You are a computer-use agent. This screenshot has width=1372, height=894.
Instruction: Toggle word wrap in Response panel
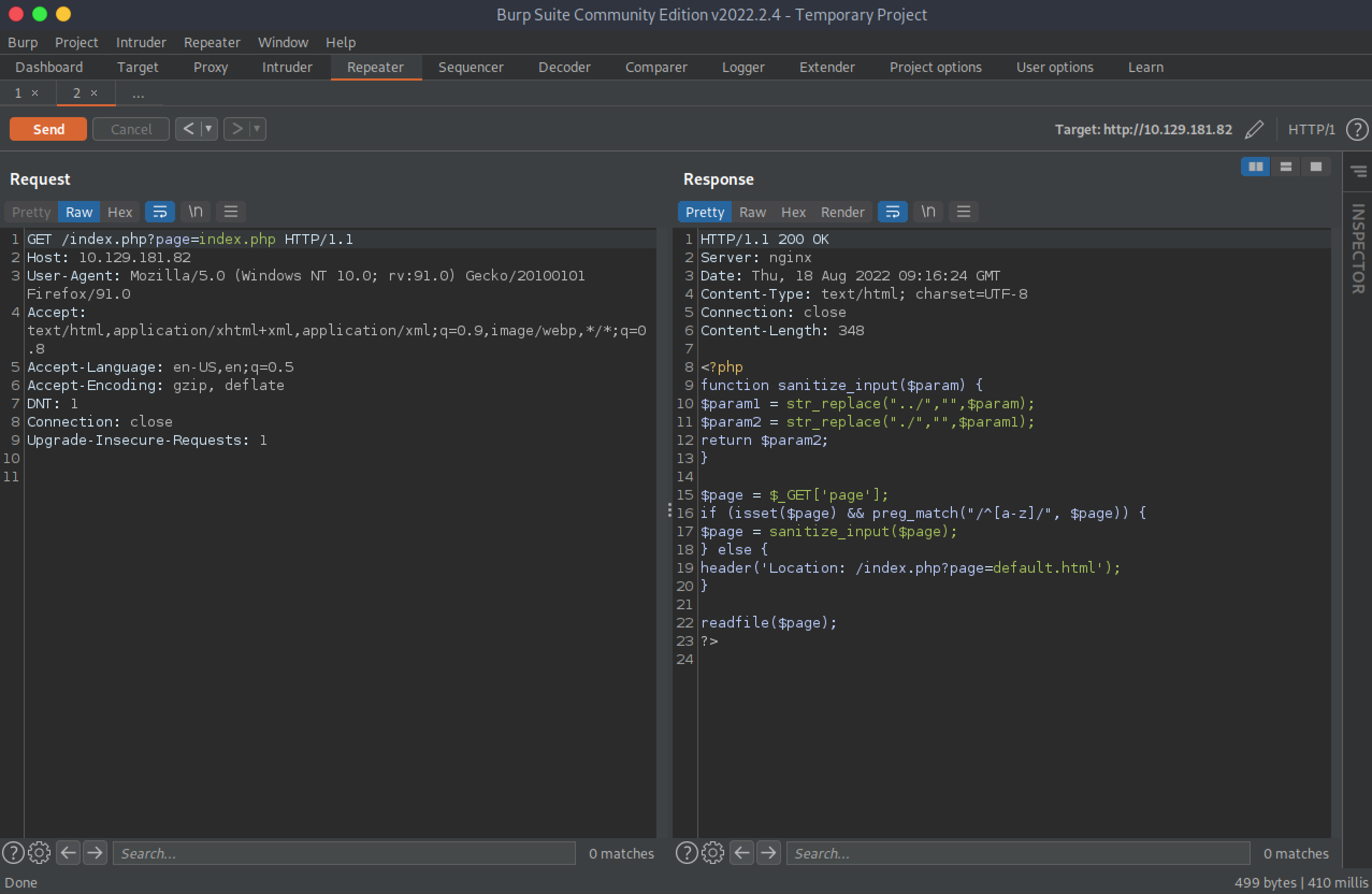892,212
